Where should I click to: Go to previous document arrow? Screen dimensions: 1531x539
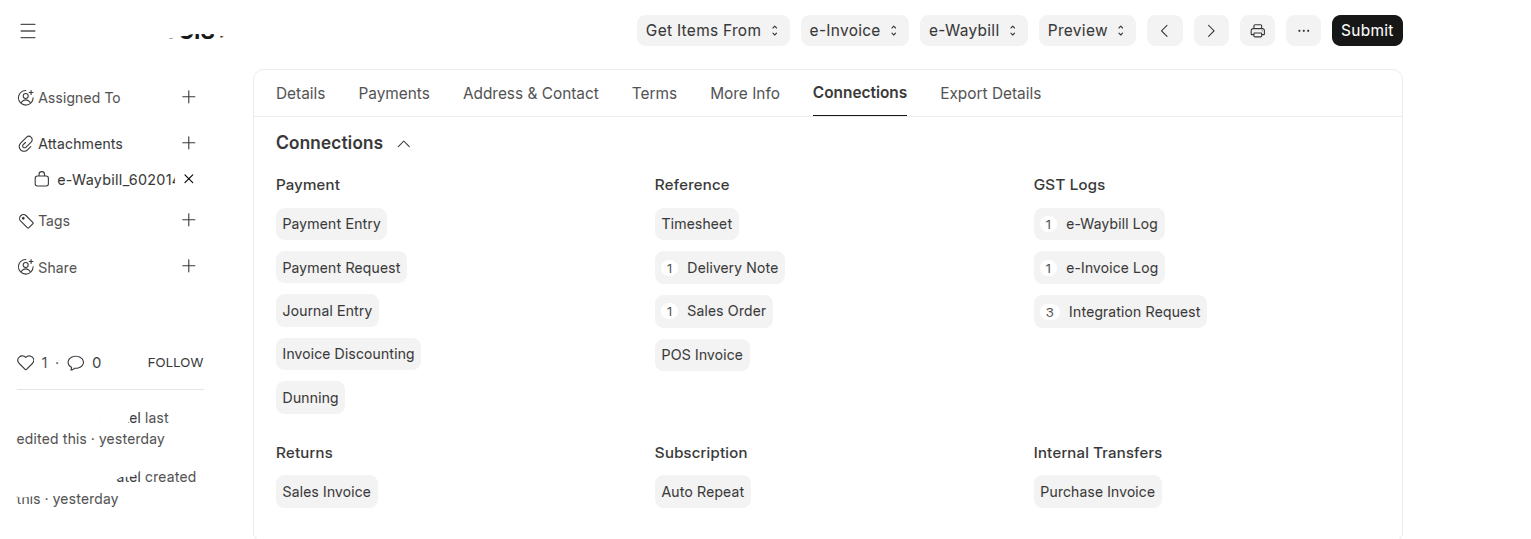[1164, 31]
